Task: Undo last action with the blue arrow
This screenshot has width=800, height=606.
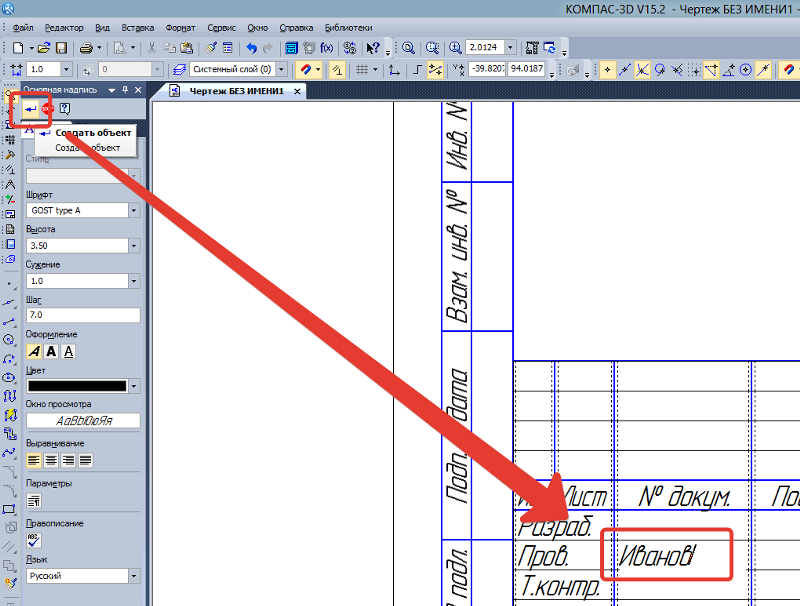Action: pos(251,48)
